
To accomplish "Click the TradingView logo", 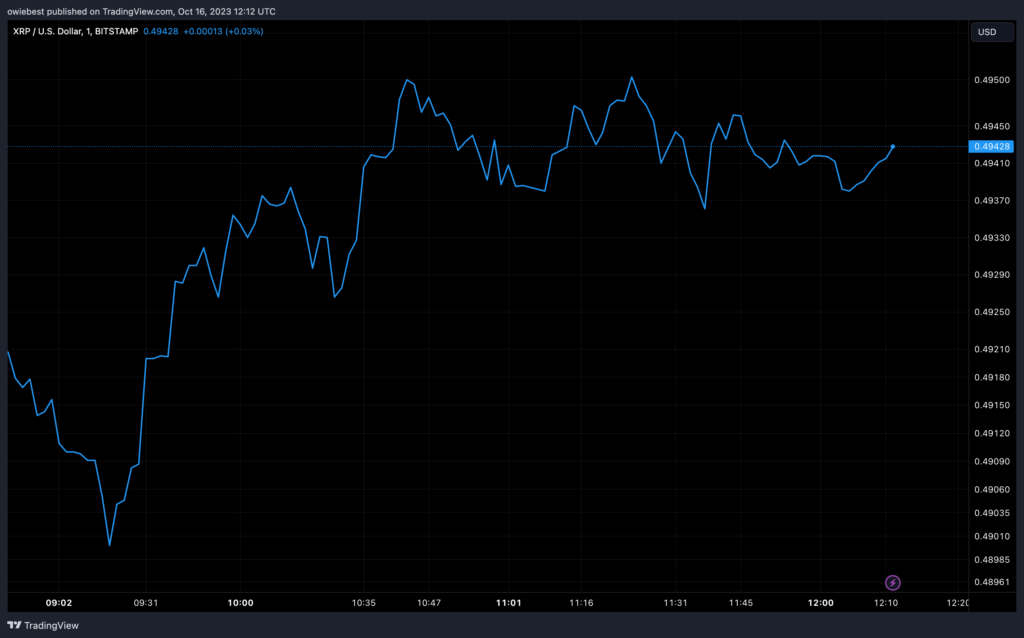I will coord(14,625).
